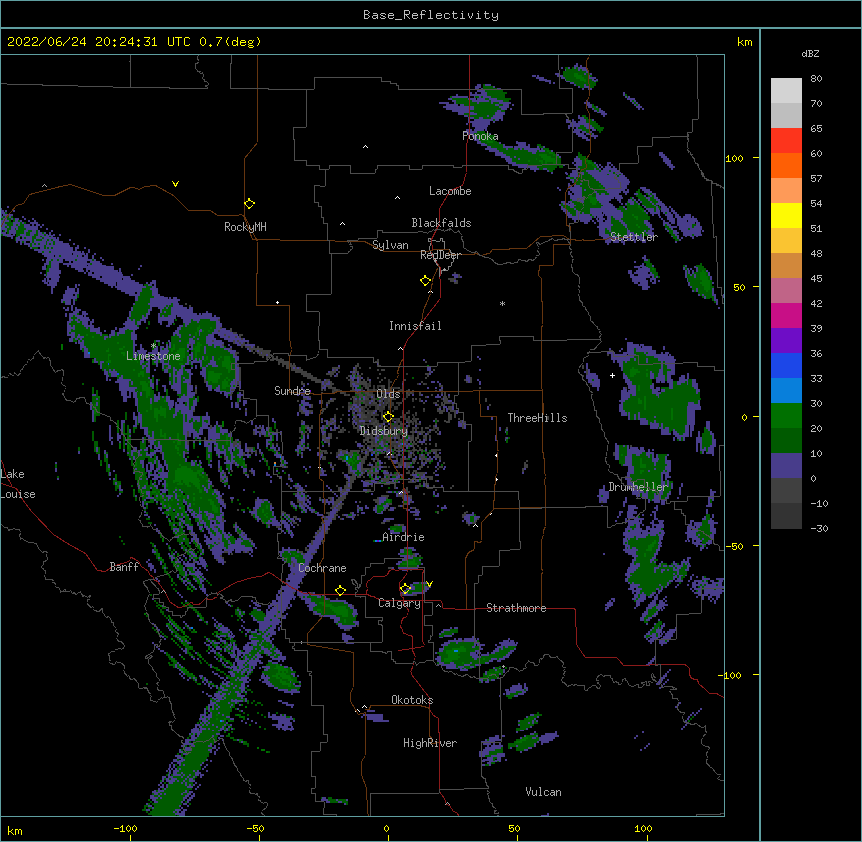Click the 50 km tick on horizontal axis
Image resolution: width=862 pixels, height=842 pixels.
514,828
